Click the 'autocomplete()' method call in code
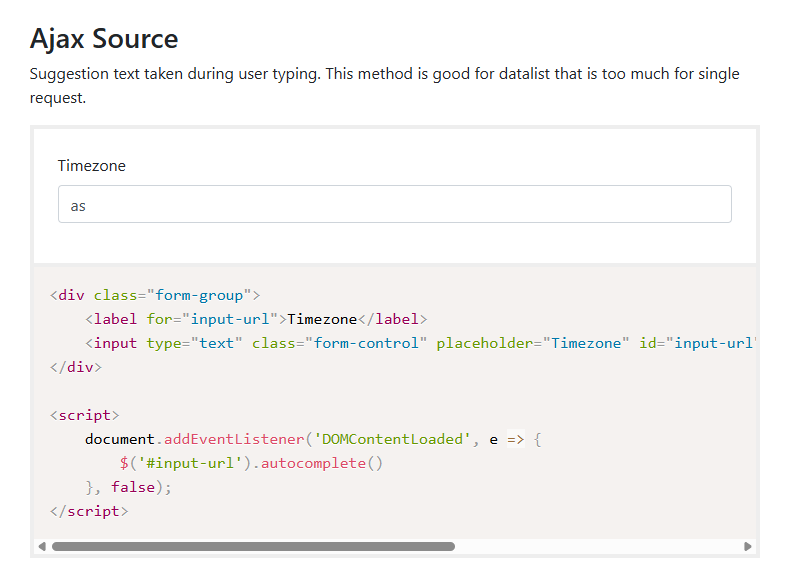This screenshot has height=573, width=799. (x=322, y=463)
